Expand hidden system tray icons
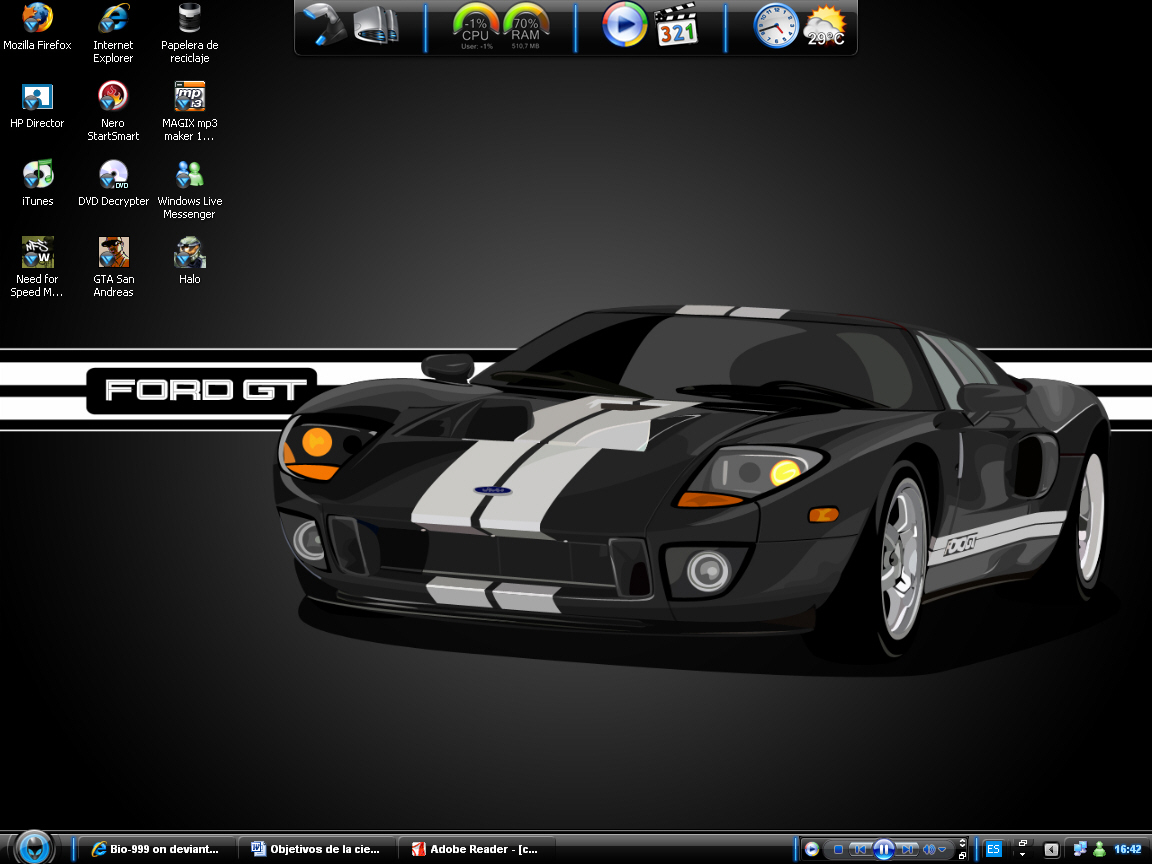This screenshot has height=864, width=1152. pyautogui.click(x=1051, y=849)
